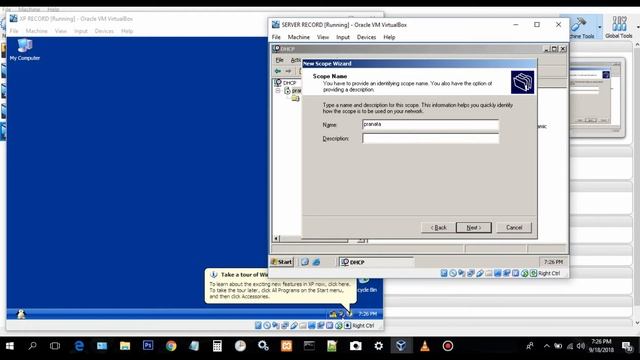Open My Computer on the XP desktop
The image size is (640, 360).
(x=24, y=49)
